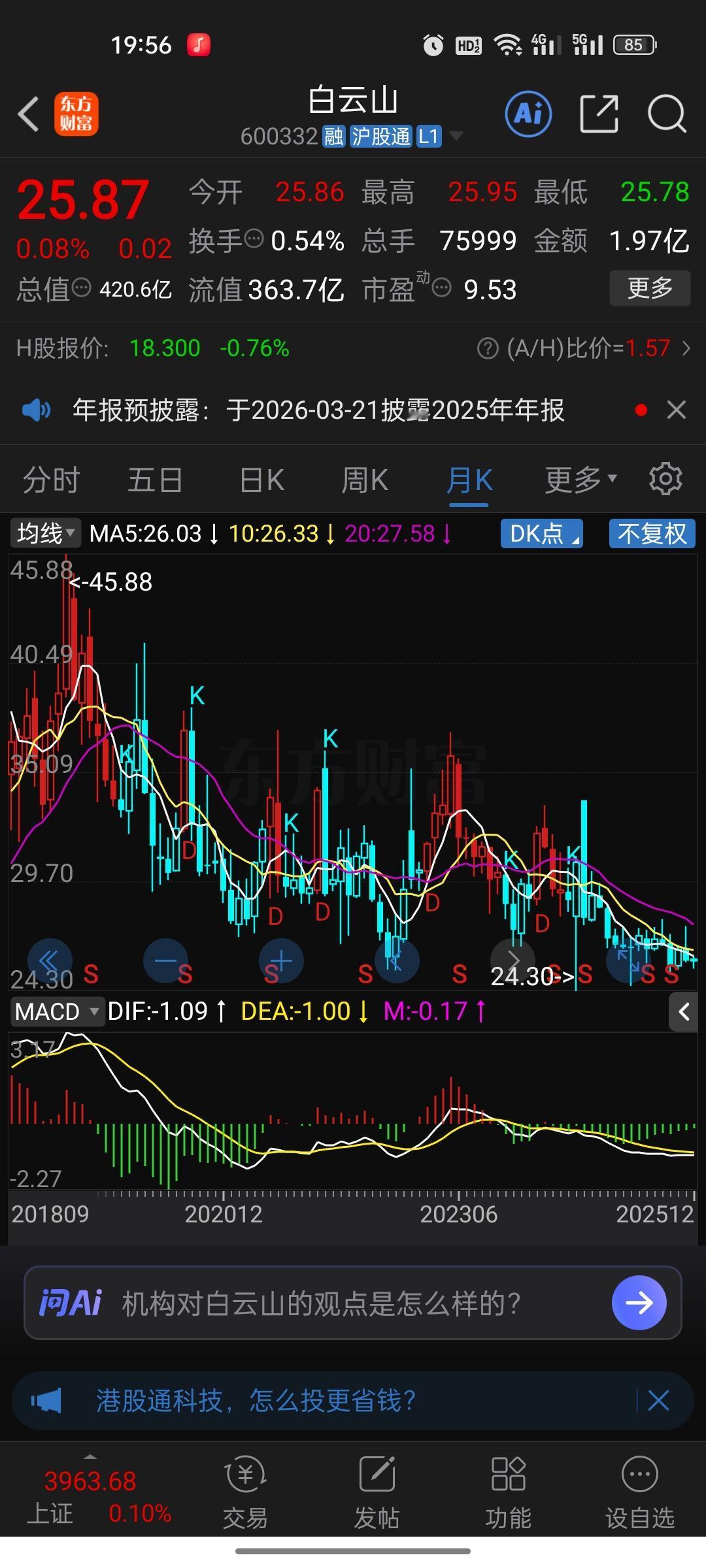The height and width of the screenshot is (1568, 706).
Task: Expand the 上证 index bar caret
Action: 90,1456
